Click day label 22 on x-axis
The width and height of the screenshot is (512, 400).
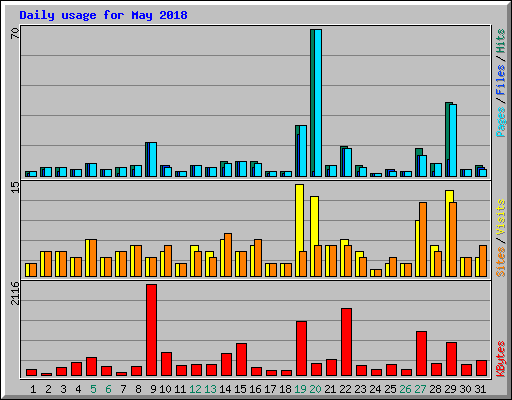point(345,389)
